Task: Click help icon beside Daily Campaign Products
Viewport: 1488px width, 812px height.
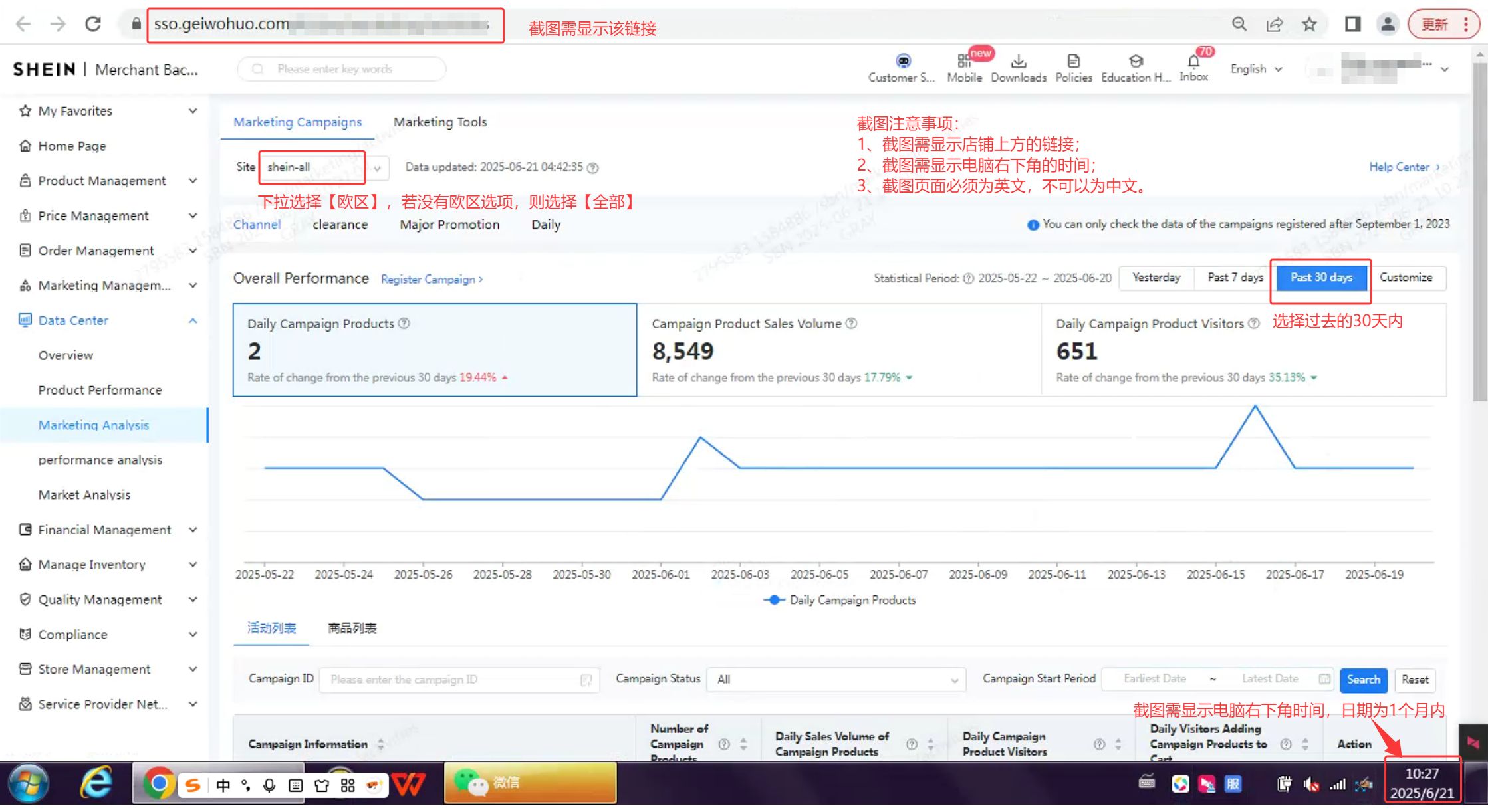Action: pos(404,324)
